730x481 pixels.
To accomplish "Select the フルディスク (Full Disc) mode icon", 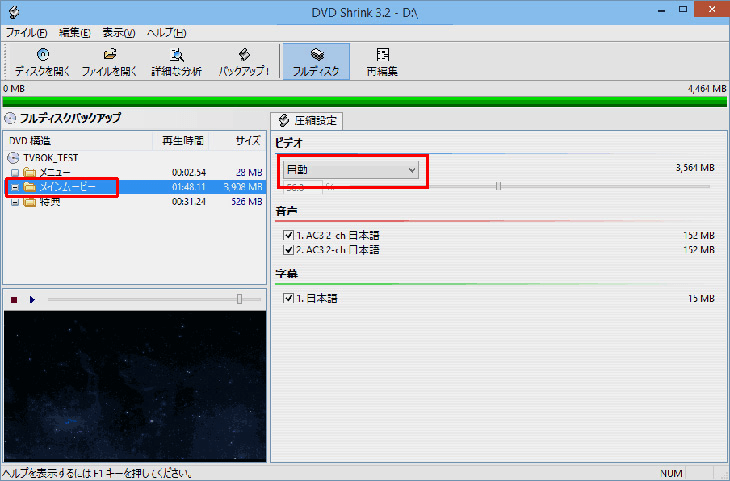I will pos(316,55).
